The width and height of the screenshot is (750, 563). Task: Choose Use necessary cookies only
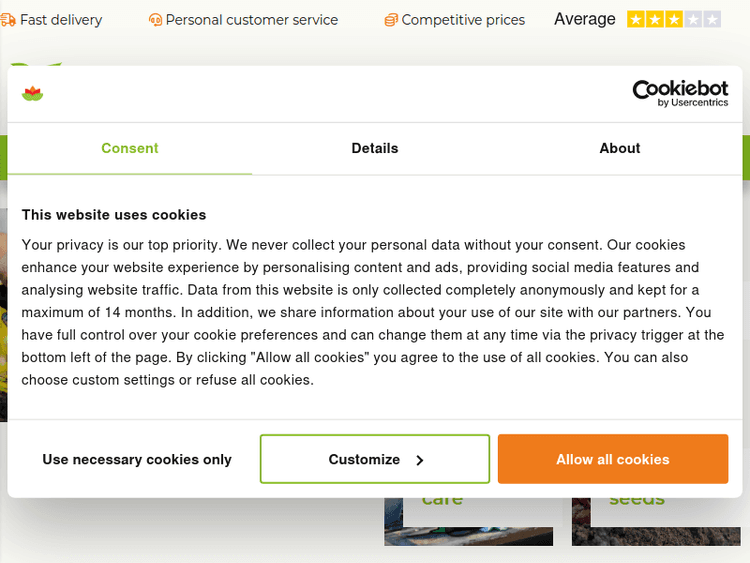137,460
